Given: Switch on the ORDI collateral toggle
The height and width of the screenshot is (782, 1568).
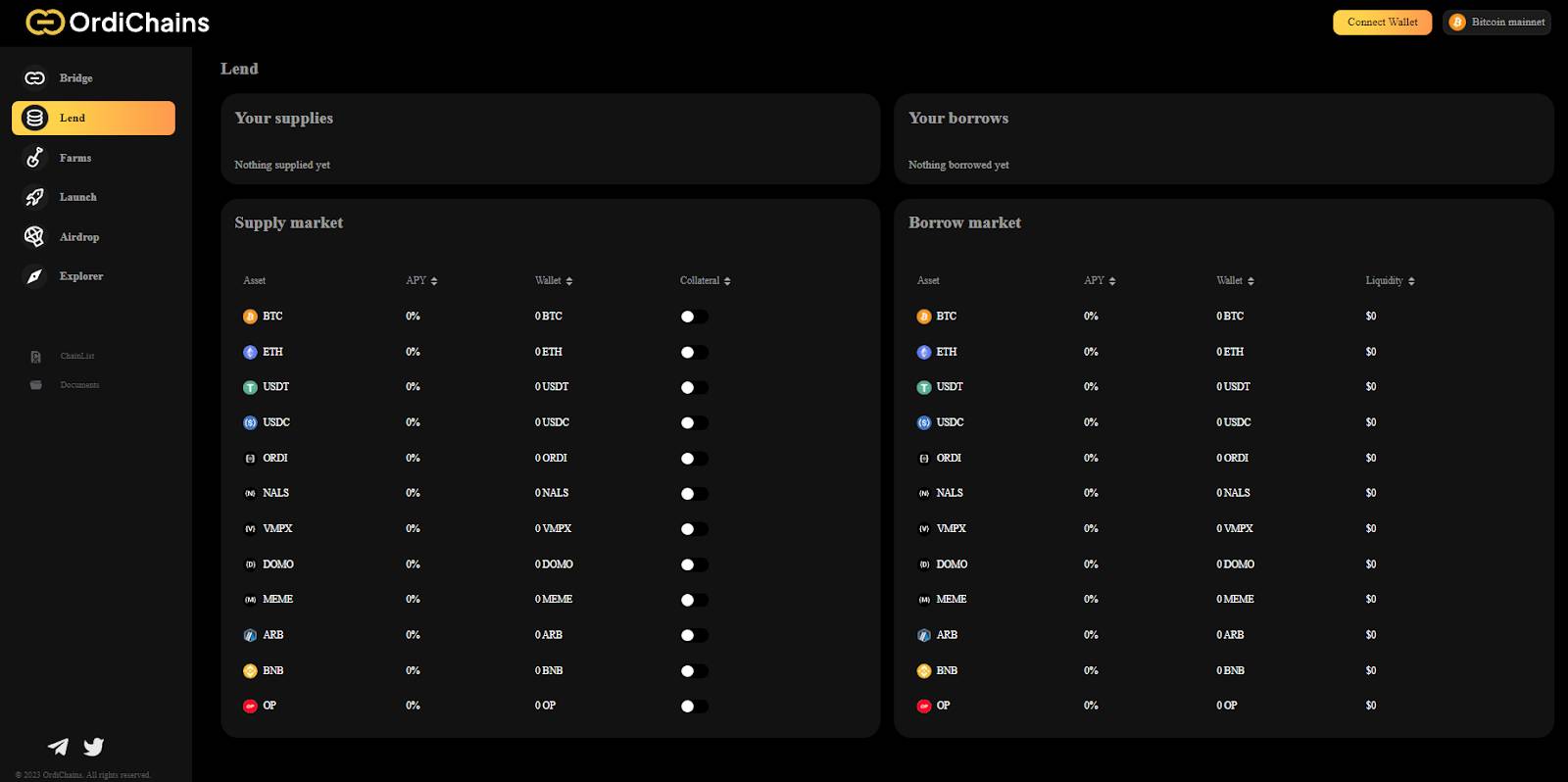Looking at the screenshot, I should coord(694,459).
